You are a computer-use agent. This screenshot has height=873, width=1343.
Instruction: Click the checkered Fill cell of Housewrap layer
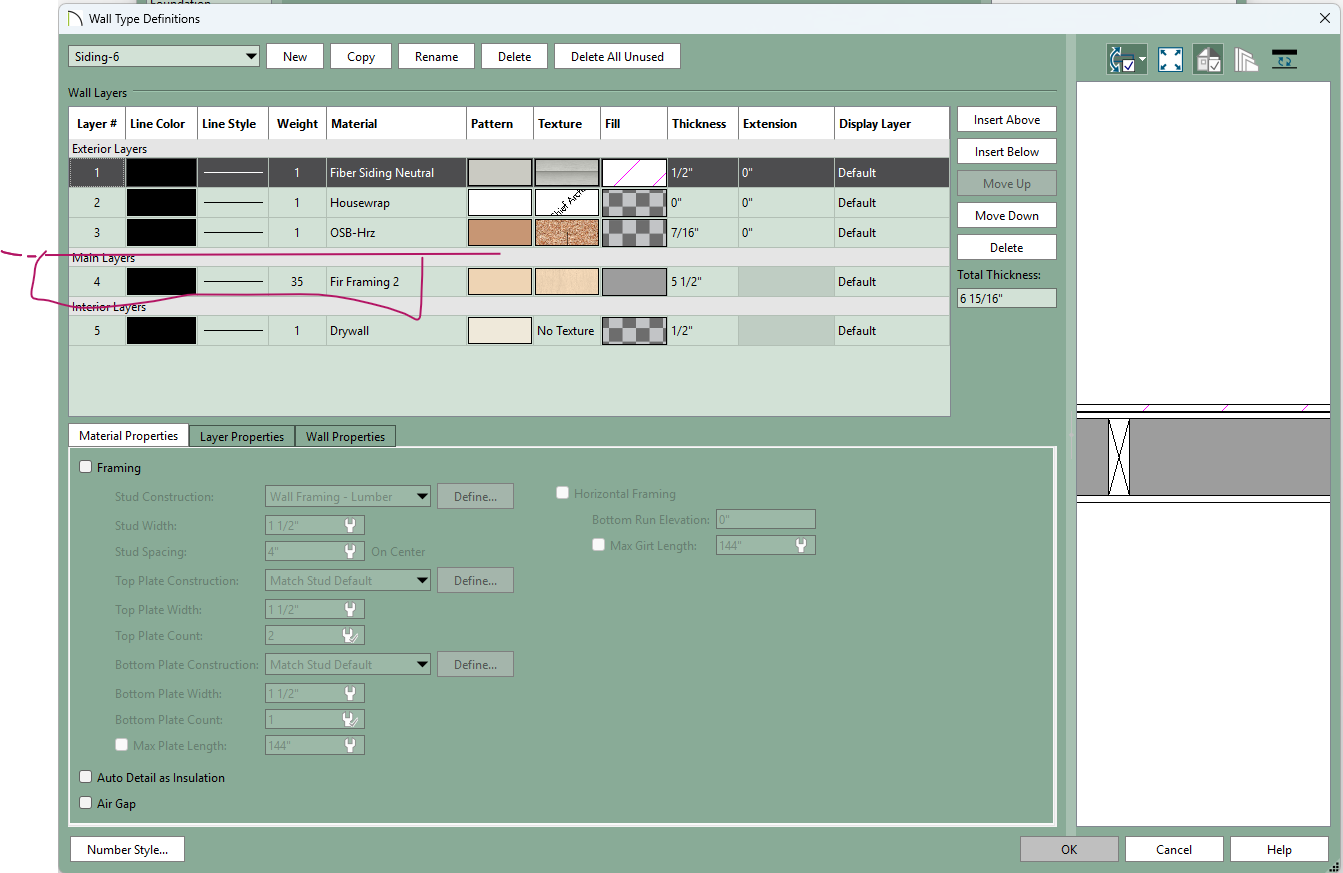(x=634, y=202)
